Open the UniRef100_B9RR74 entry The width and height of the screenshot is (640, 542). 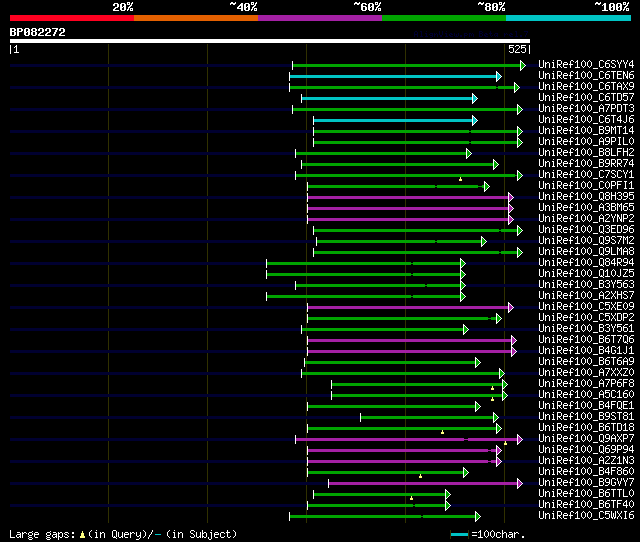pyautogui.click(x=586, y=164)
